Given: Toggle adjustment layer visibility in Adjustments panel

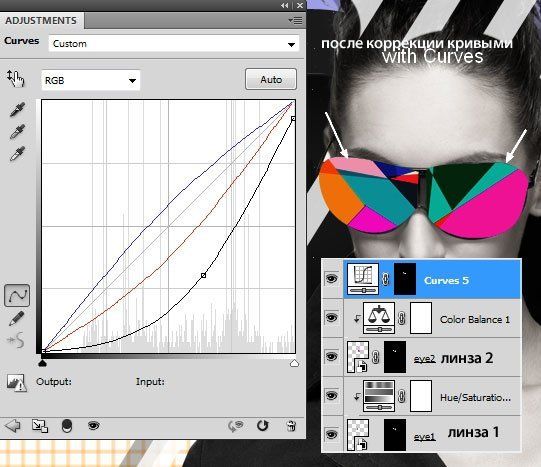Looking at the screenshot, I should point(93,426).
